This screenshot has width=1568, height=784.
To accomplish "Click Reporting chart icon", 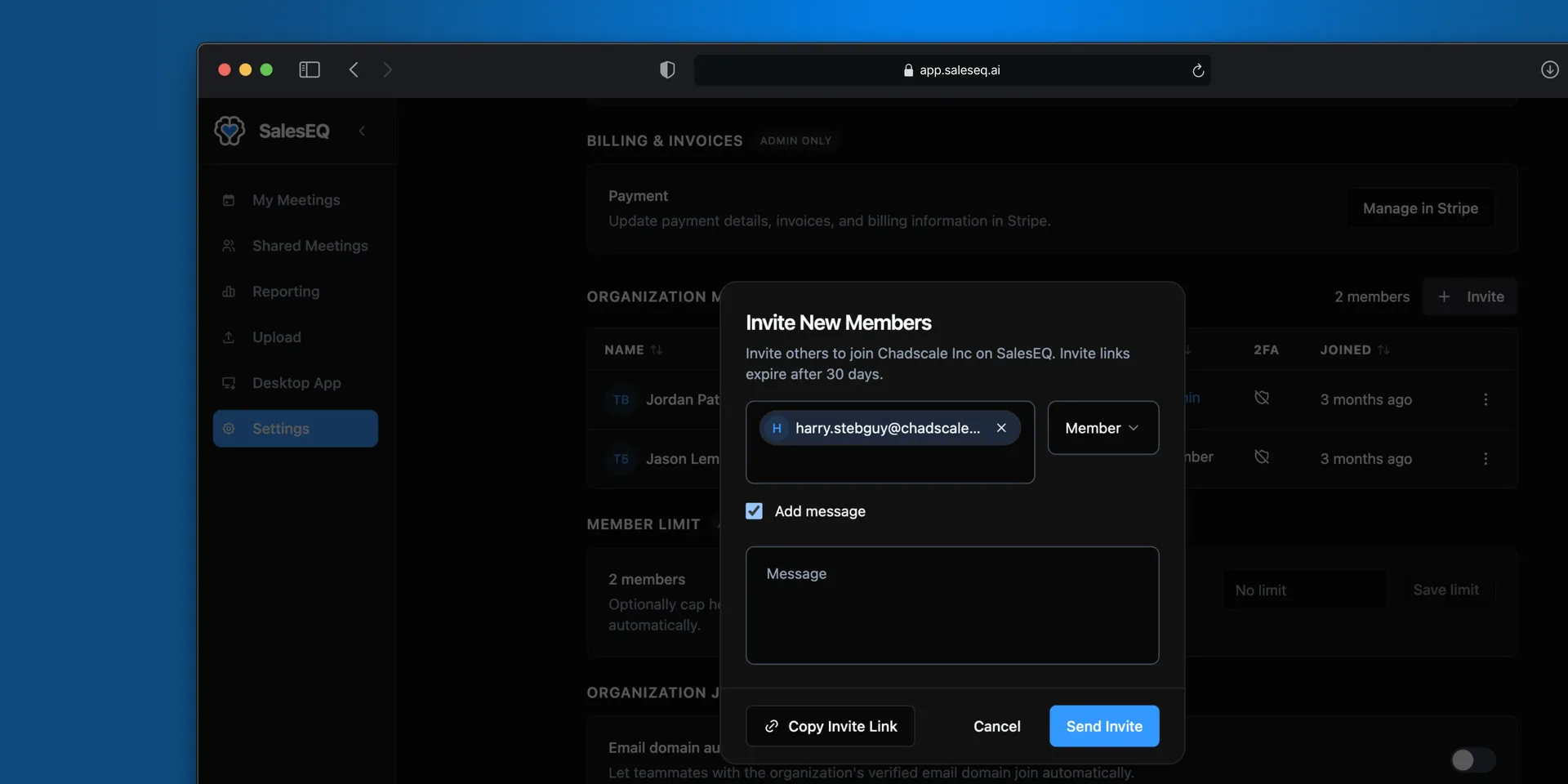I will coord(229,292).
